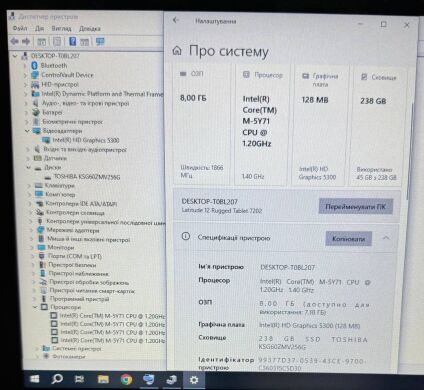Click the Копіювати button

point(348,239)
